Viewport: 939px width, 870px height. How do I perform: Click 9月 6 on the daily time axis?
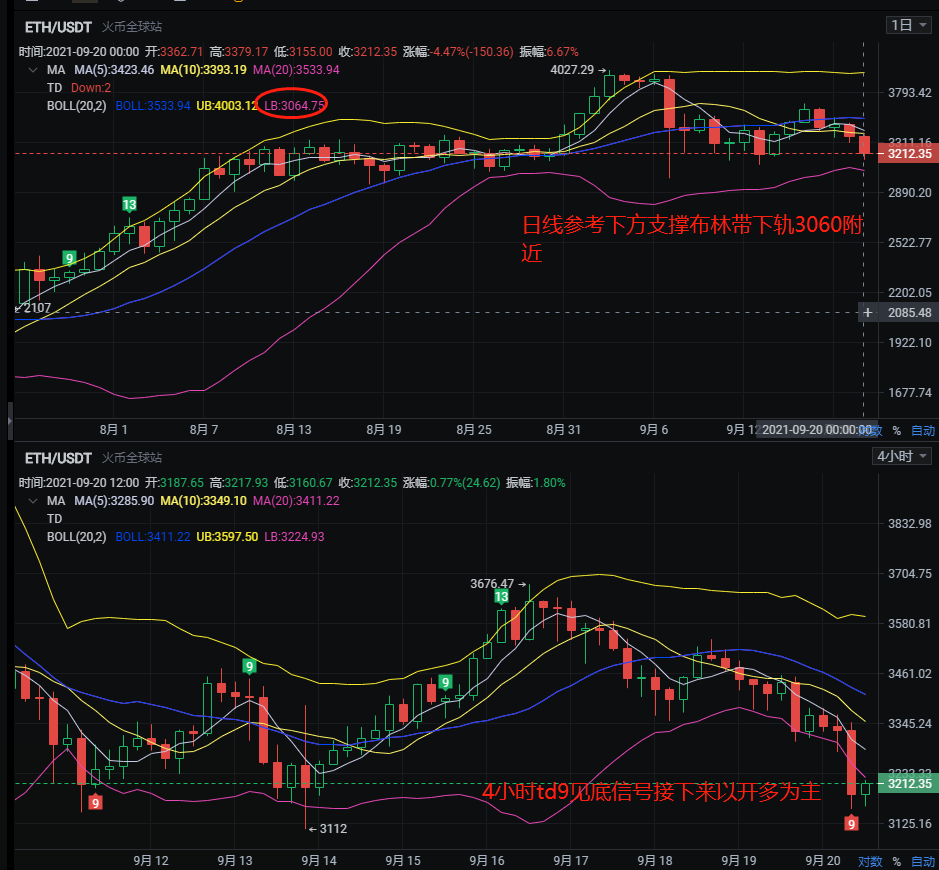click(653, 429)
